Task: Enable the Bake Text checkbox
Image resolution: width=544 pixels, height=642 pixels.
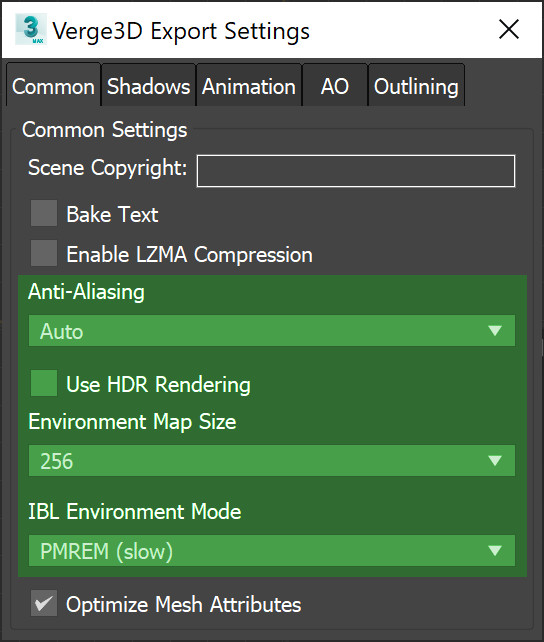Action: click(44, 213)
